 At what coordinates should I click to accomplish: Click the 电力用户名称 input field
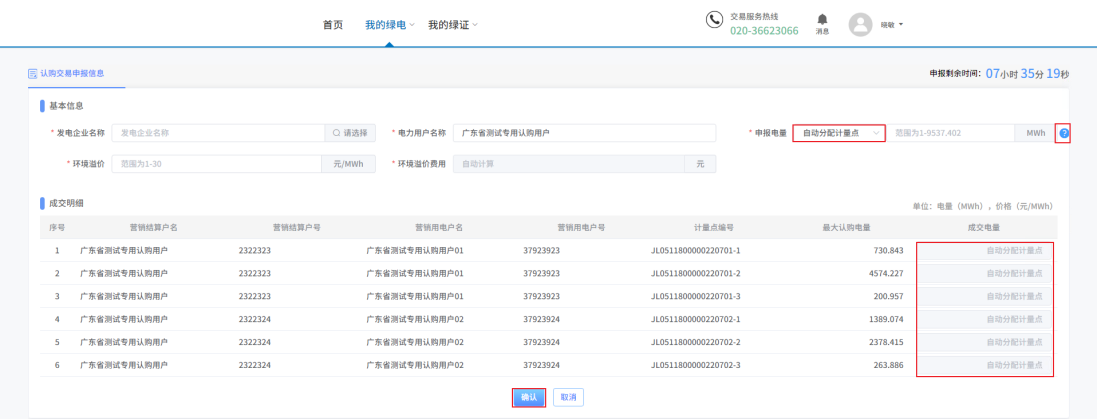click(x=584, y=133)
